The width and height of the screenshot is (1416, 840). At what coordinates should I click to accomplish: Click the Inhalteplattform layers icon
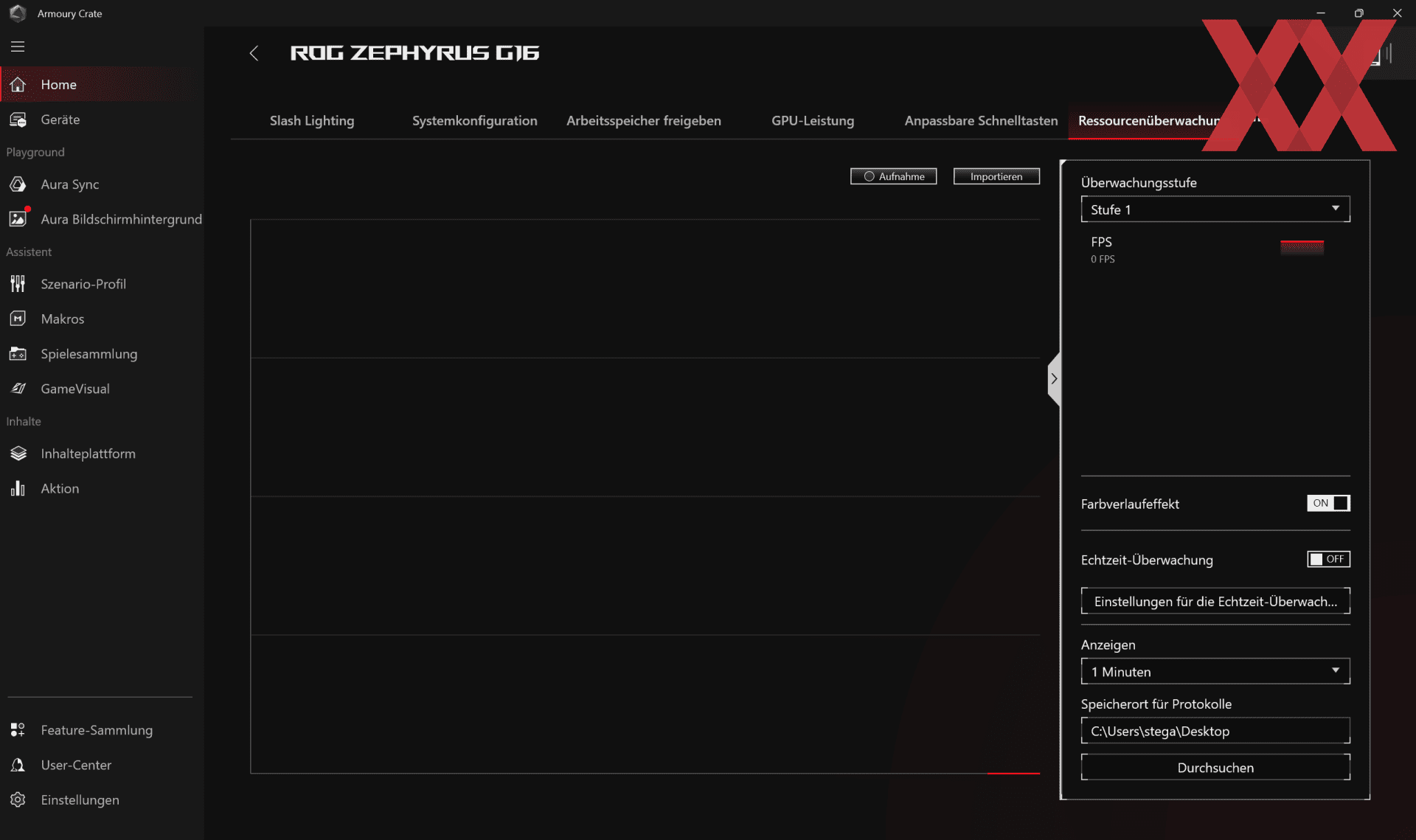[18, 454]
